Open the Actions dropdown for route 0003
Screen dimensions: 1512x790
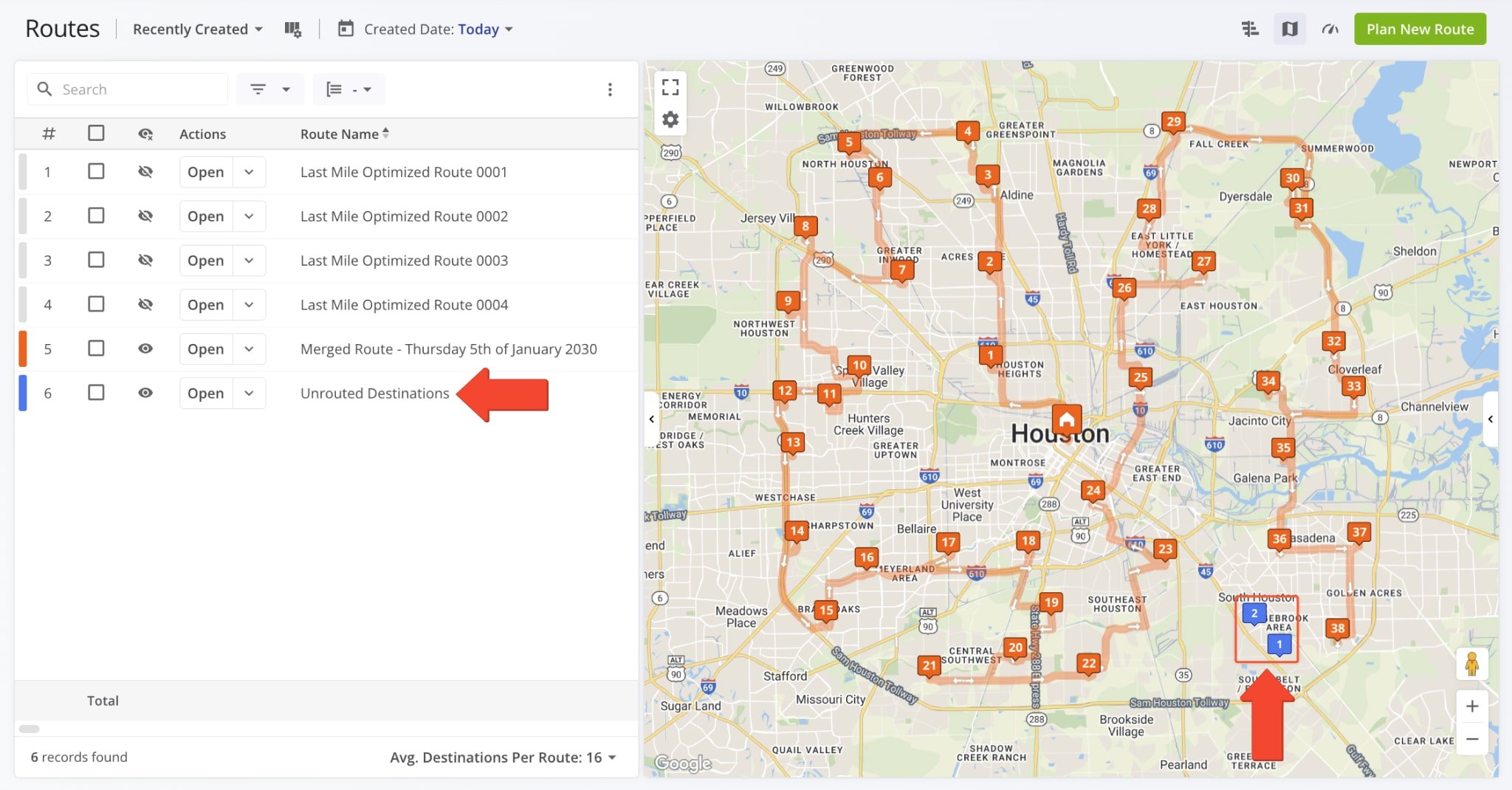pos(249,260)
